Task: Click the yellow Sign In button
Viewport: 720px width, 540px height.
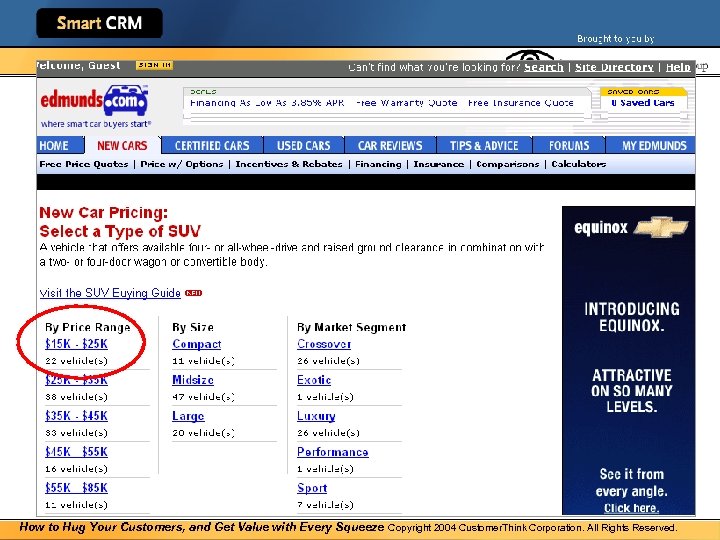Action: 154,65
